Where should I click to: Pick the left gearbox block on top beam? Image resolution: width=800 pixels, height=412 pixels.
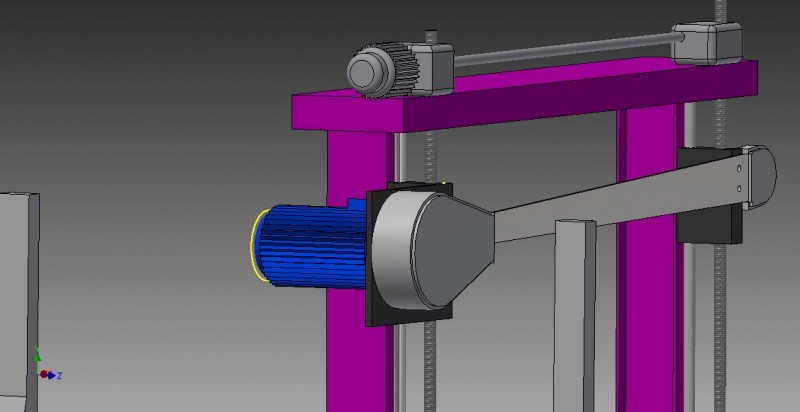(433, 68)
